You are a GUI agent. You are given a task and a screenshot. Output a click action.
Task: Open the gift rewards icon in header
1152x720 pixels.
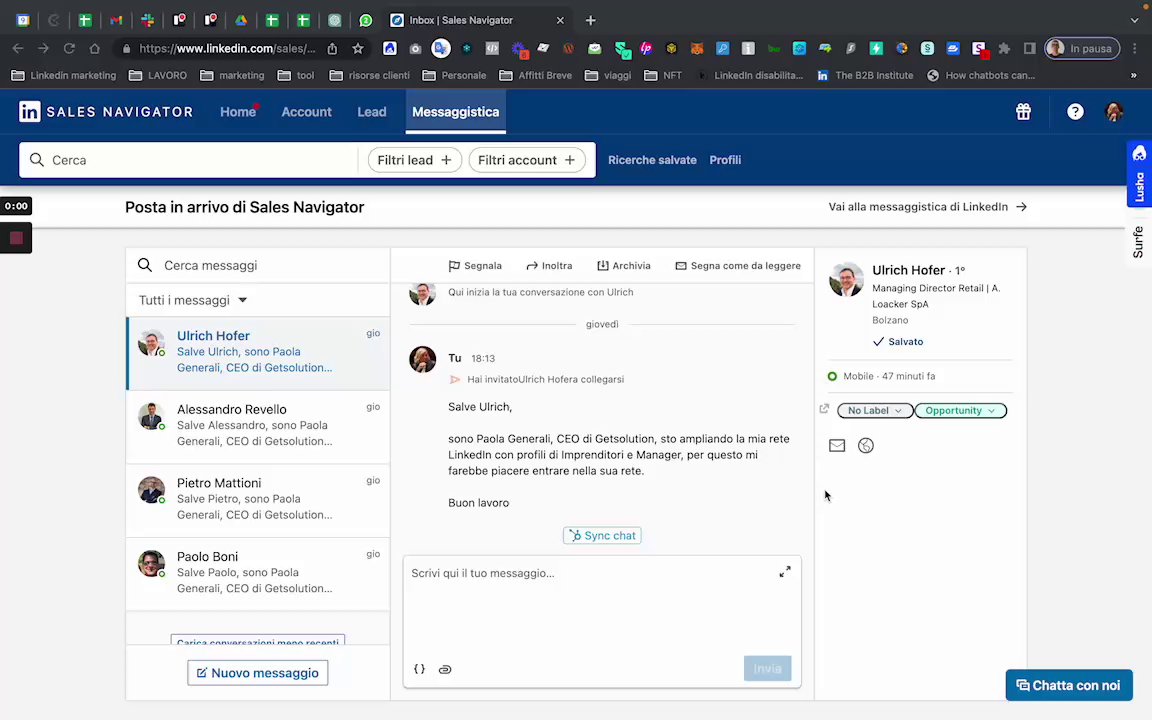pyautogui.click(x=1023, y=112)
